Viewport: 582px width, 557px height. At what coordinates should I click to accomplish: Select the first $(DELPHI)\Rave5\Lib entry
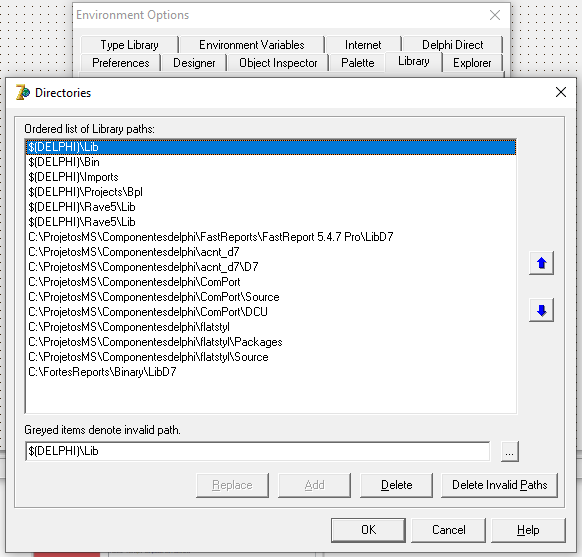pyautogui.click(x=271, y=207)
